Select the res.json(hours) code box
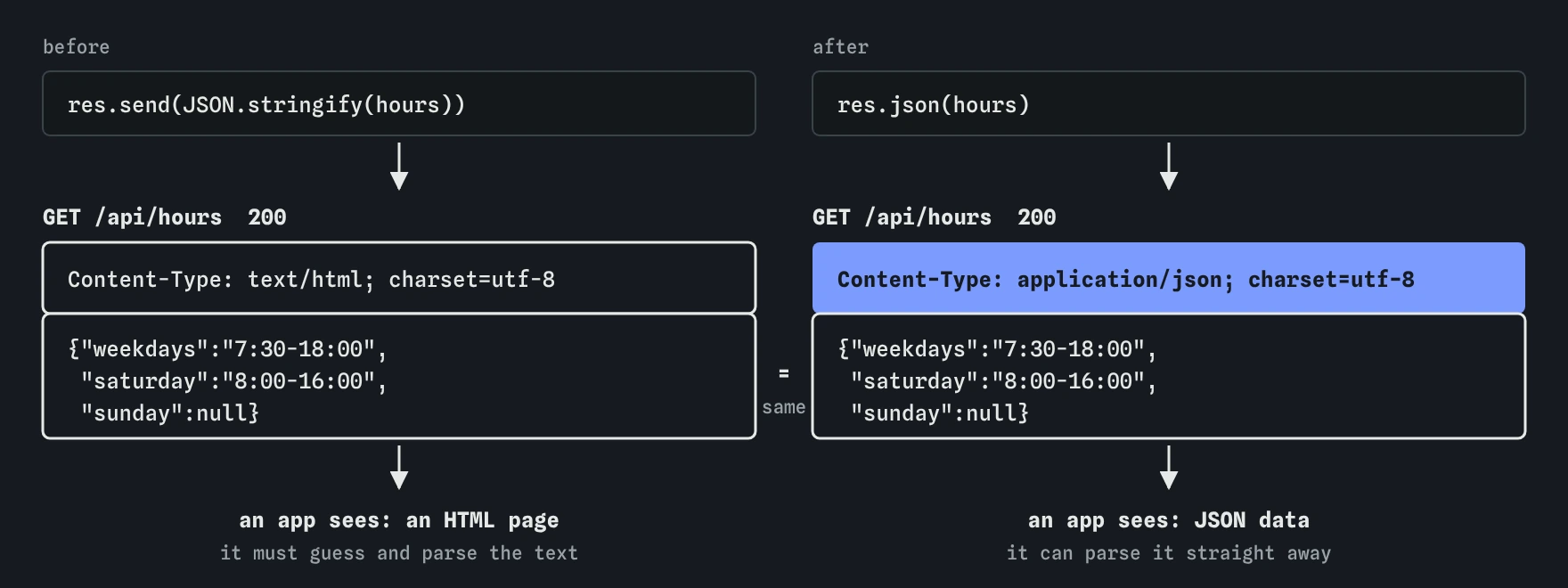Image resolution: width=1568 pixels, height=588 pixels. click(x=1169, y=103)
